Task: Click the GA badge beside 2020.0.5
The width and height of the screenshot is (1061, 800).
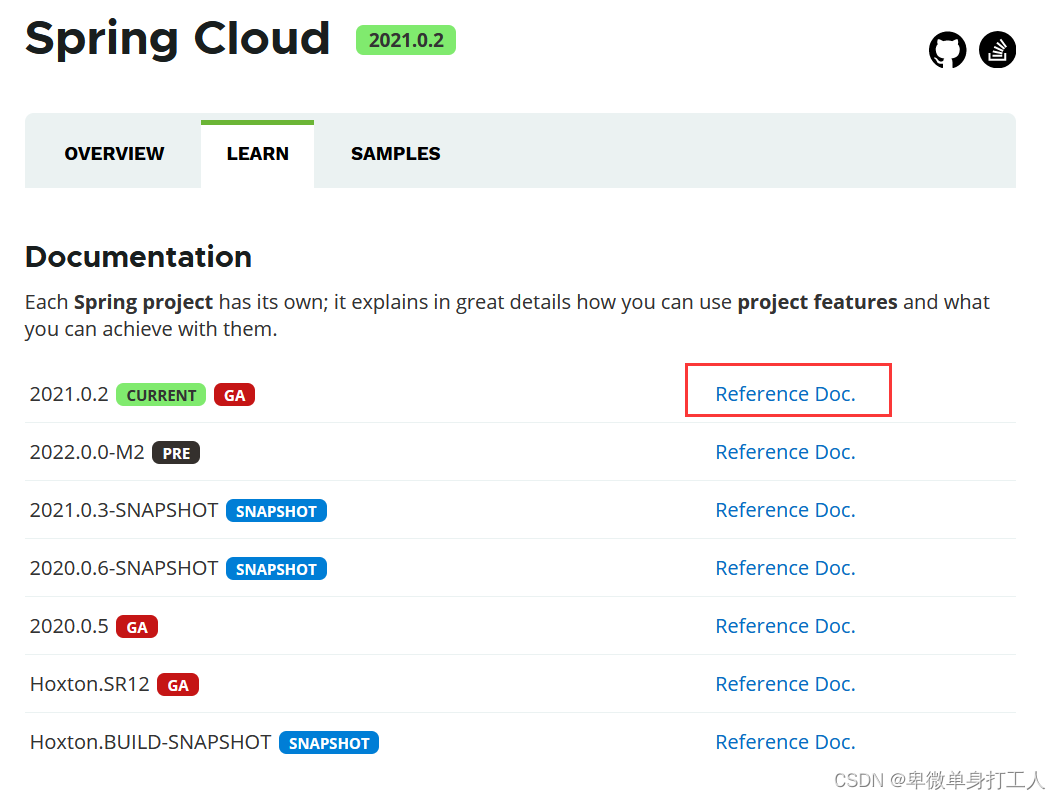Action: tap(137, 626)
